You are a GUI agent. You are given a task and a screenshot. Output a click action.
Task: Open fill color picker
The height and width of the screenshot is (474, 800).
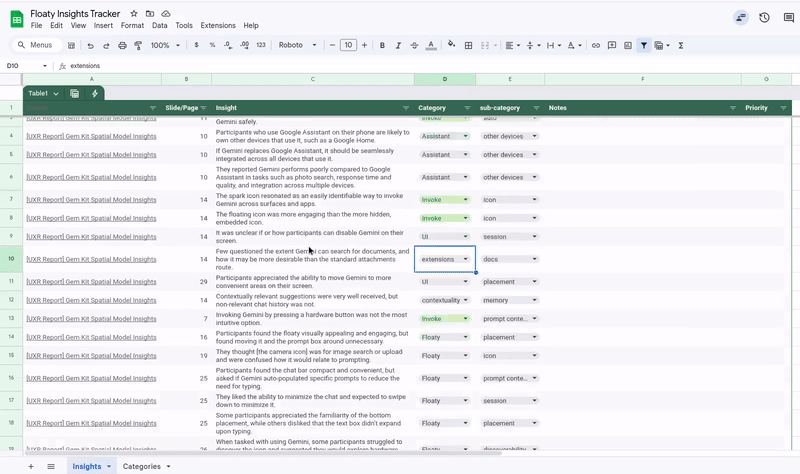pos(451,44)
